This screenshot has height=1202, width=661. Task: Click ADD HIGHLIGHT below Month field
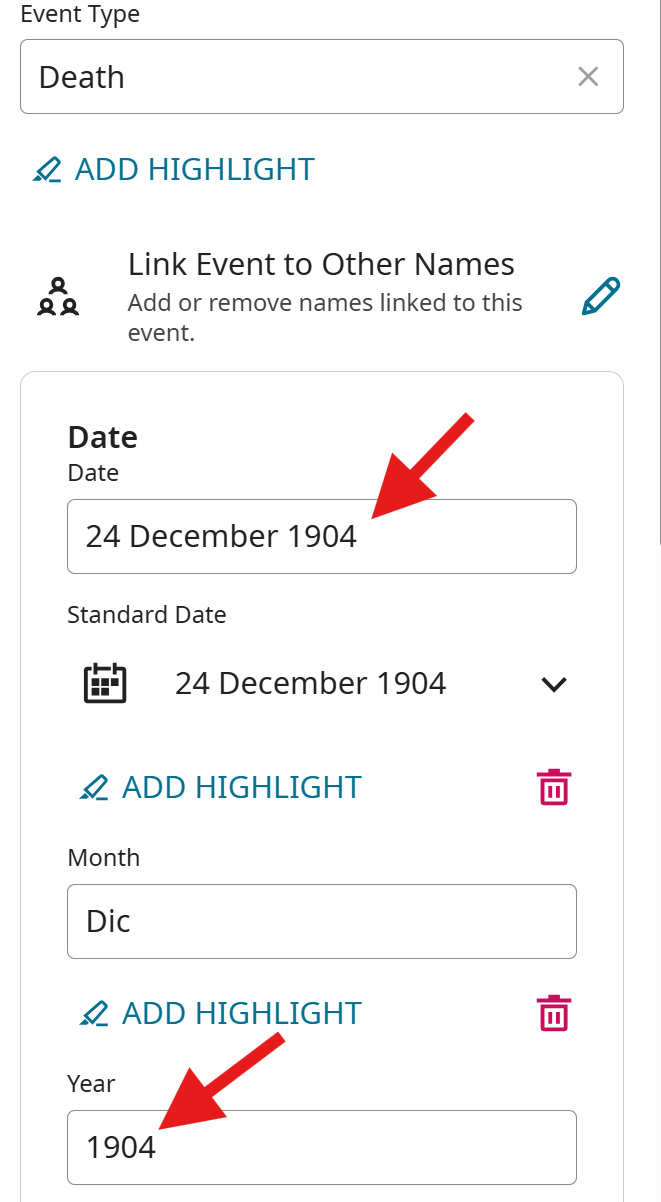click(x=242, y=1013)
